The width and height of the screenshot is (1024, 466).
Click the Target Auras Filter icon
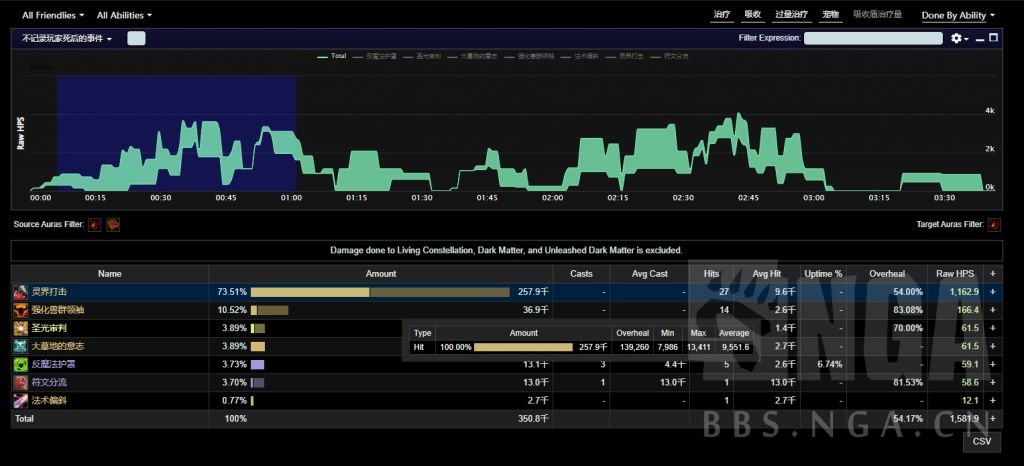point(994,225)
